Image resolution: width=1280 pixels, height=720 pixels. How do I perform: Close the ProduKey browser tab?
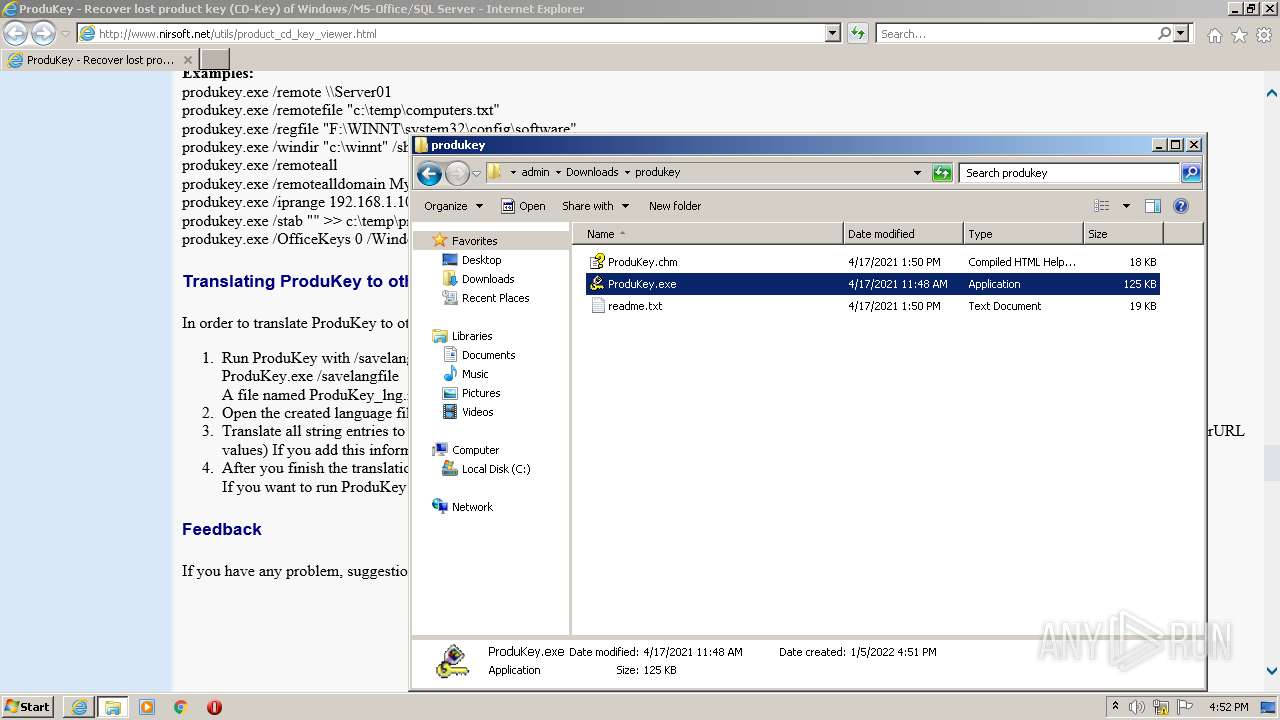click(x=187, y=60)
